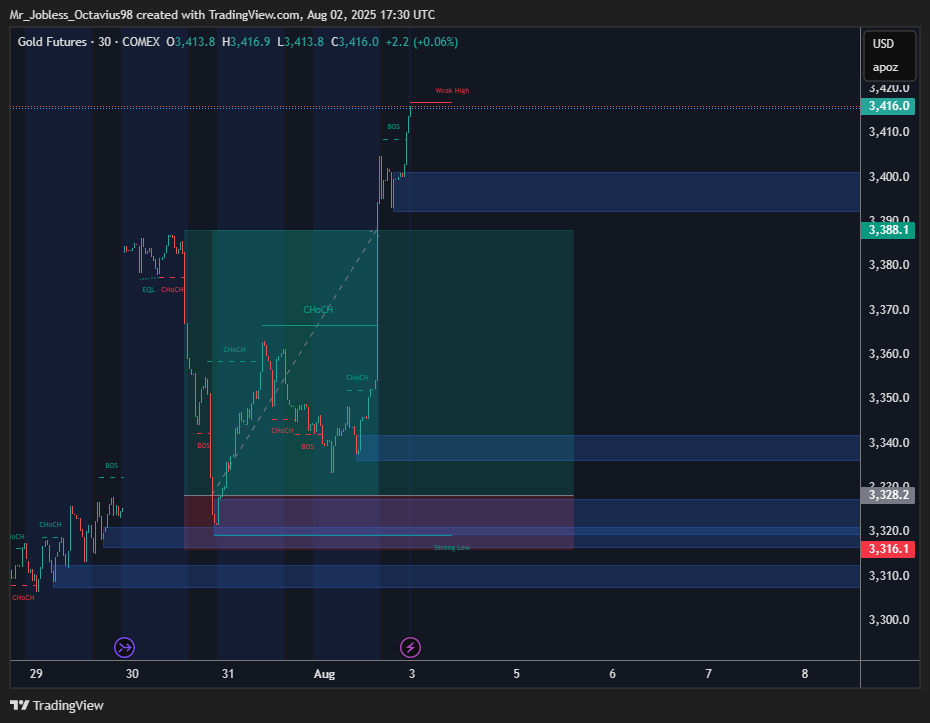Select the 3,328.2 gray entry price label

pyautogui.click(x=888, y=495)
